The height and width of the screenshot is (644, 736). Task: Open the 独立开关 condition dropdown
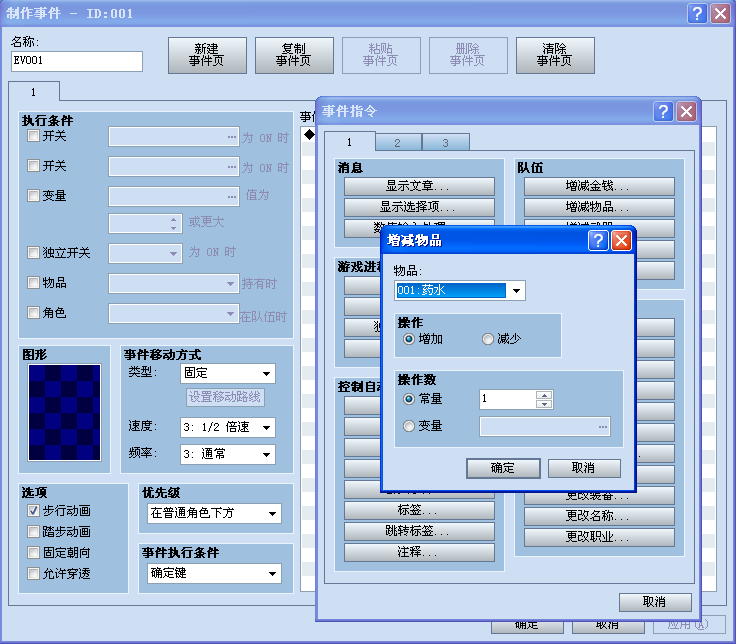[146, 253]
